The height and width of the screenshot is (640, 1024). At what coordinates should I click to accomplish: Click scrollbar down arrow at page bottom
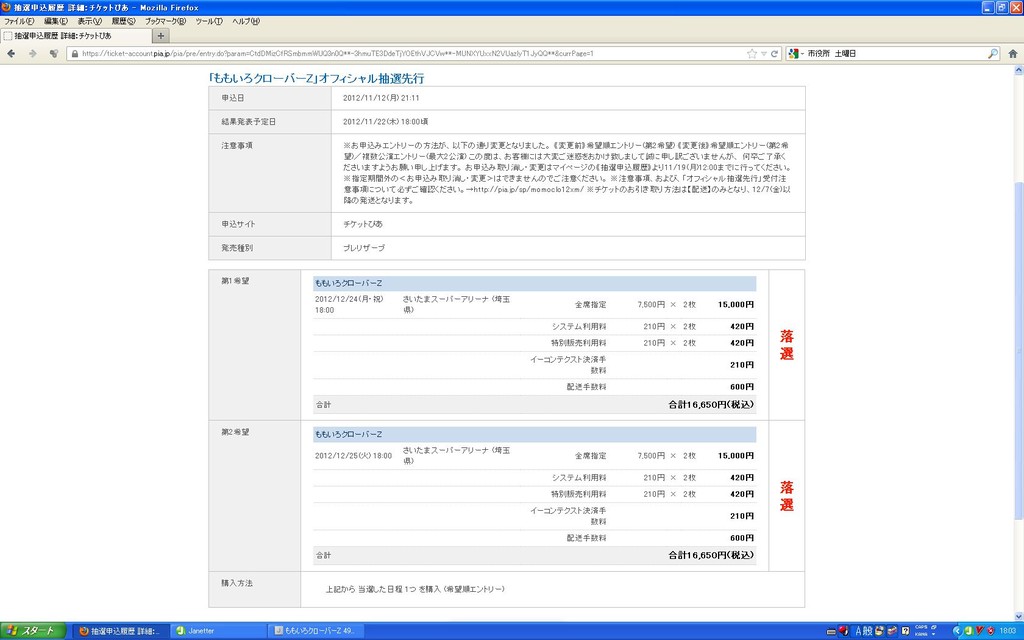[1019, 616]
